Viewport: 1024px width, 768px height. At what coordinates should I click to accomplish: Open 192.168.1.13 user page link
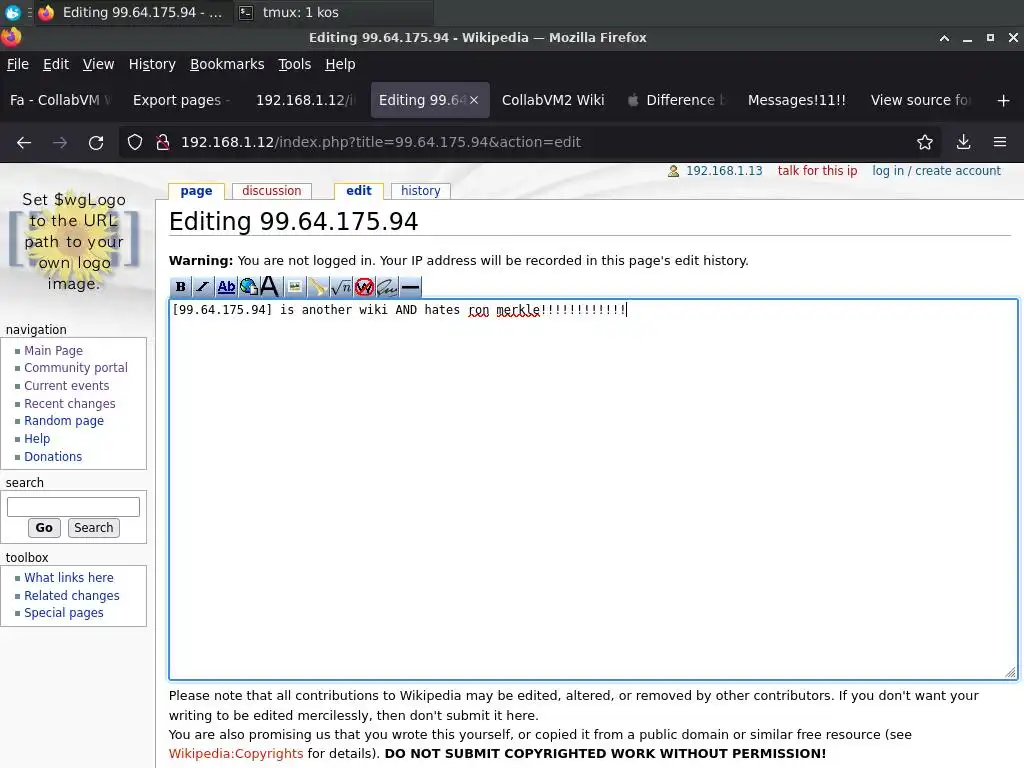coord(724,171)
